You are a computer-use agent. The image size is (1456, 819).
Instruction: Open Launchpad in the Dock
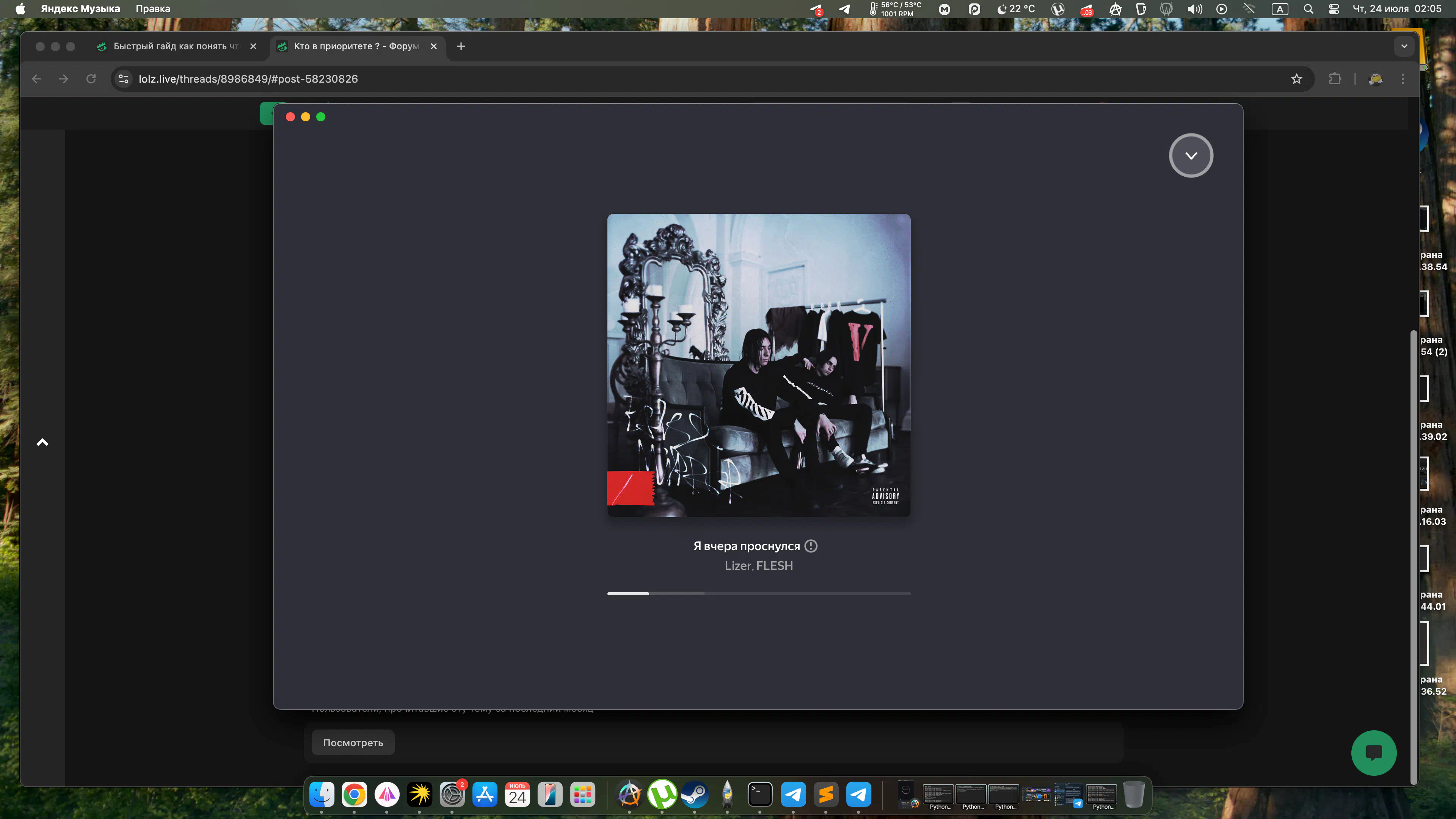click(x=583, y=795)
